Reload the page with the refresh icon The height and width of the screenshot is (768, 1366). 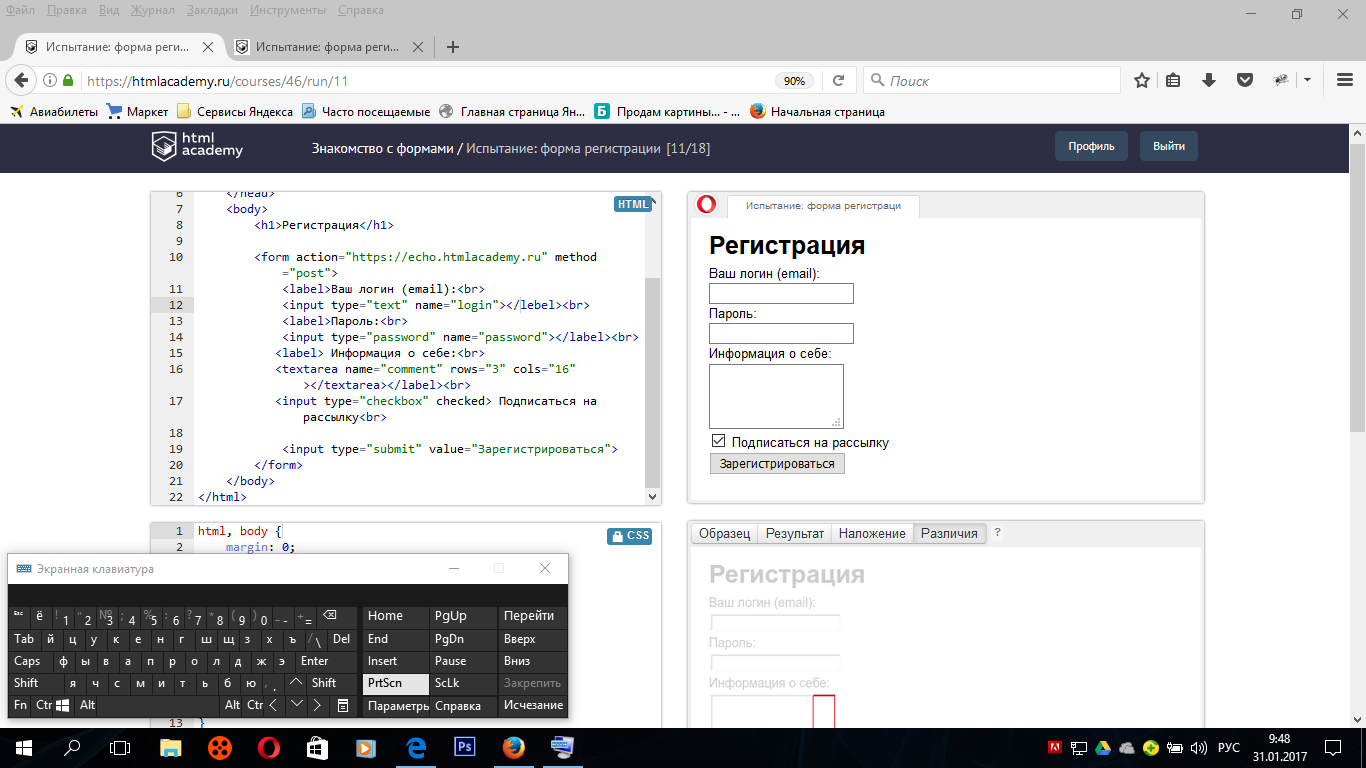[x=839, y=81]
